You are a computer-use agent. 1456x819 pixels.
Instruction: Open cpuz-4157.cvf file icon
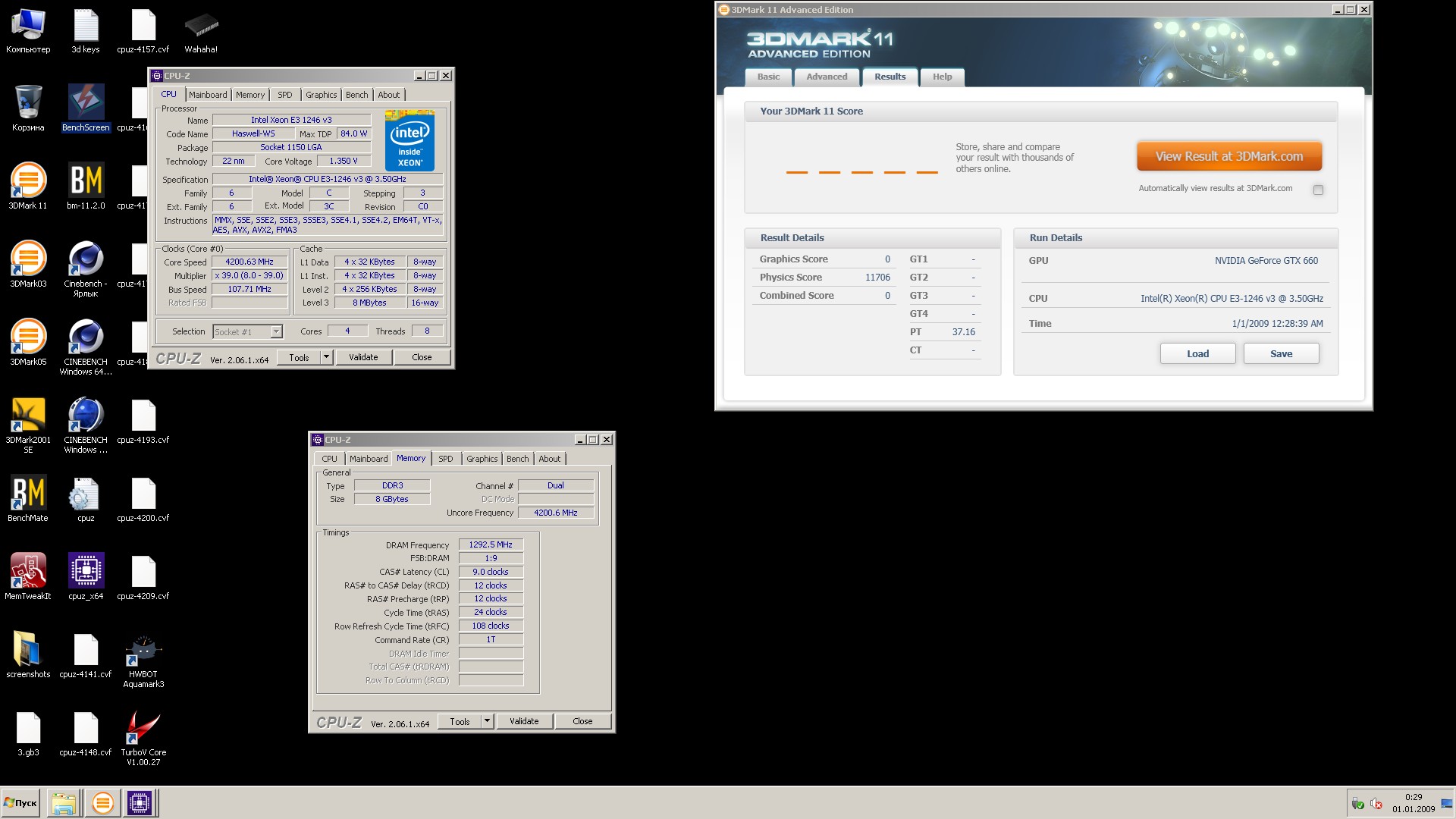point(143,32)
